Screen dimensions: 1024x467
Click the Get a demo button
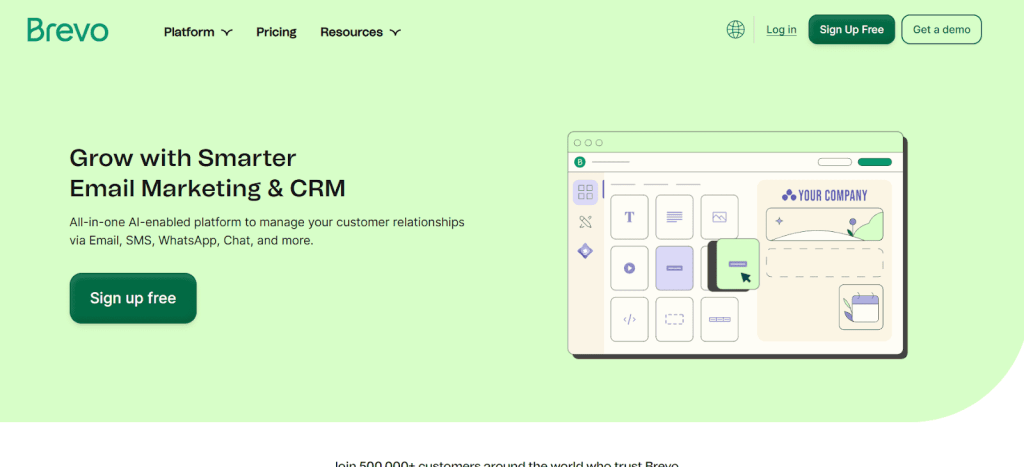941,30
